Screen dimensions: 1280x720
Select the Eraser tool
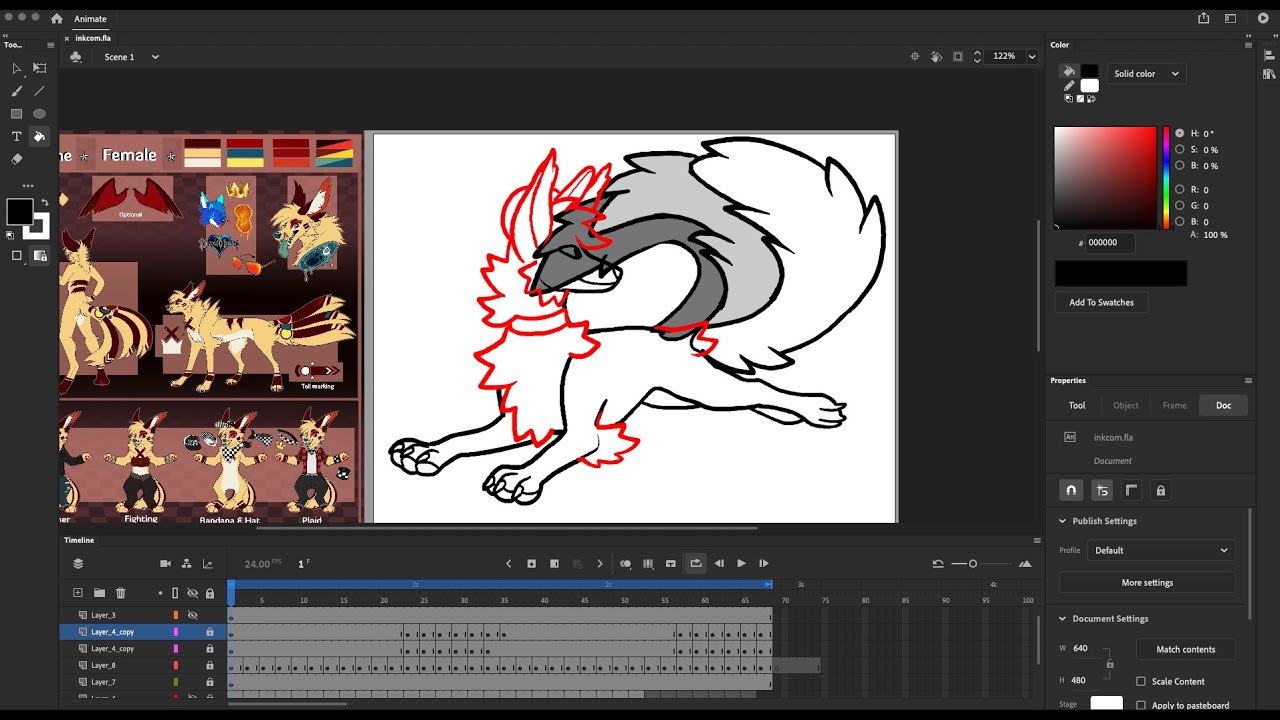16,159
